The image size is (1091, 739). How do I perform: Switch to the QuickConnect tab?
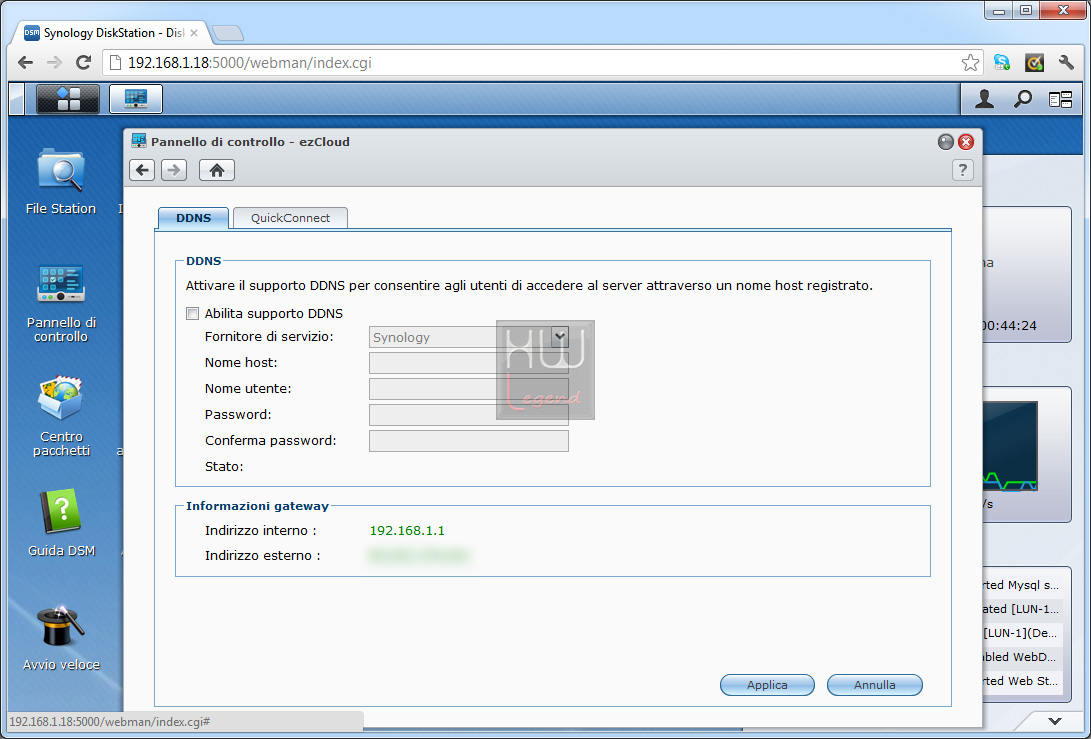click(x=290, y=218)
